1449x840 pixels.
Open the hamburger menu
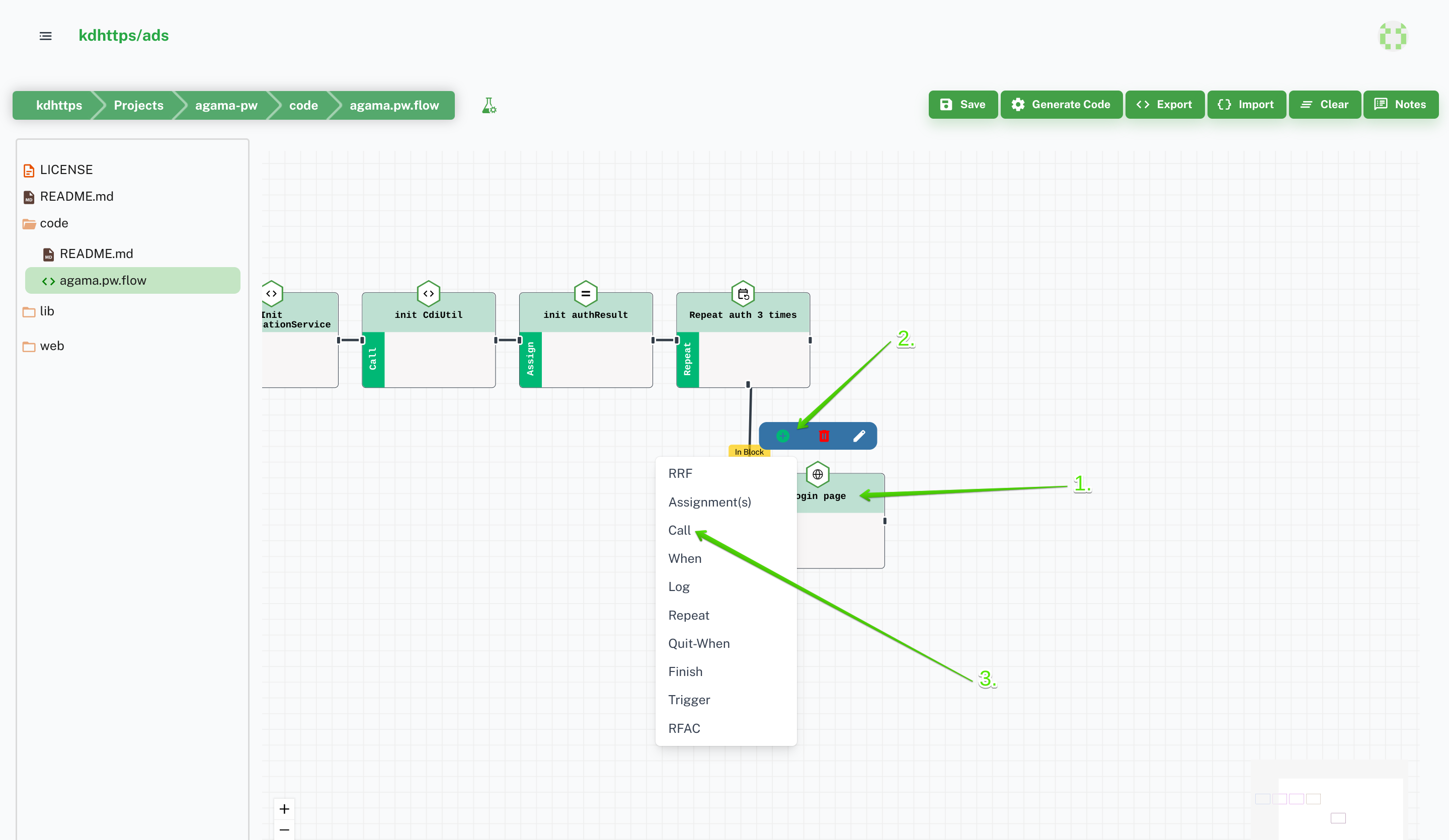pos(45,36)
